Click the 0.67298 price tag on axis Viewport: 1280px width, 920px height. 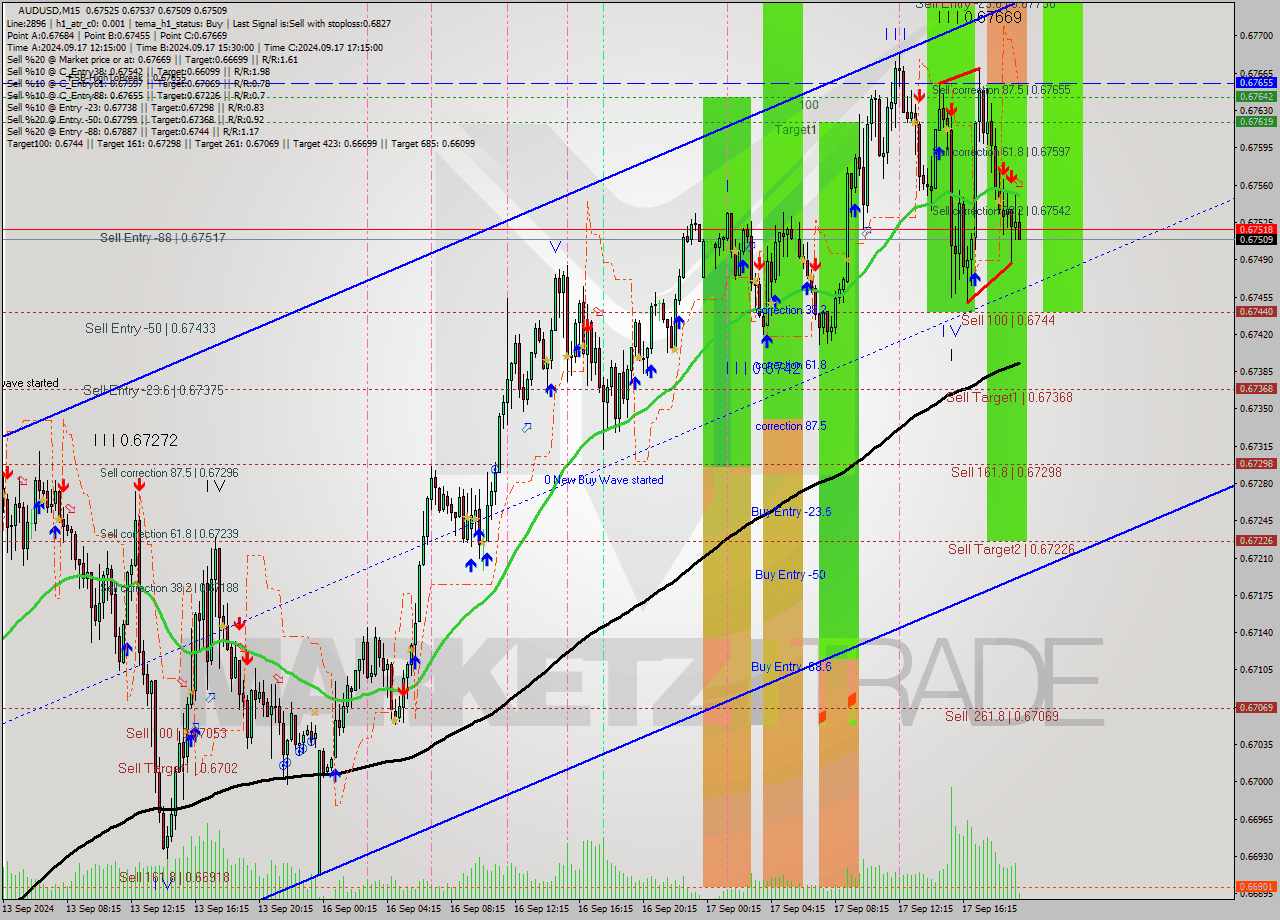click(1256, 464)
